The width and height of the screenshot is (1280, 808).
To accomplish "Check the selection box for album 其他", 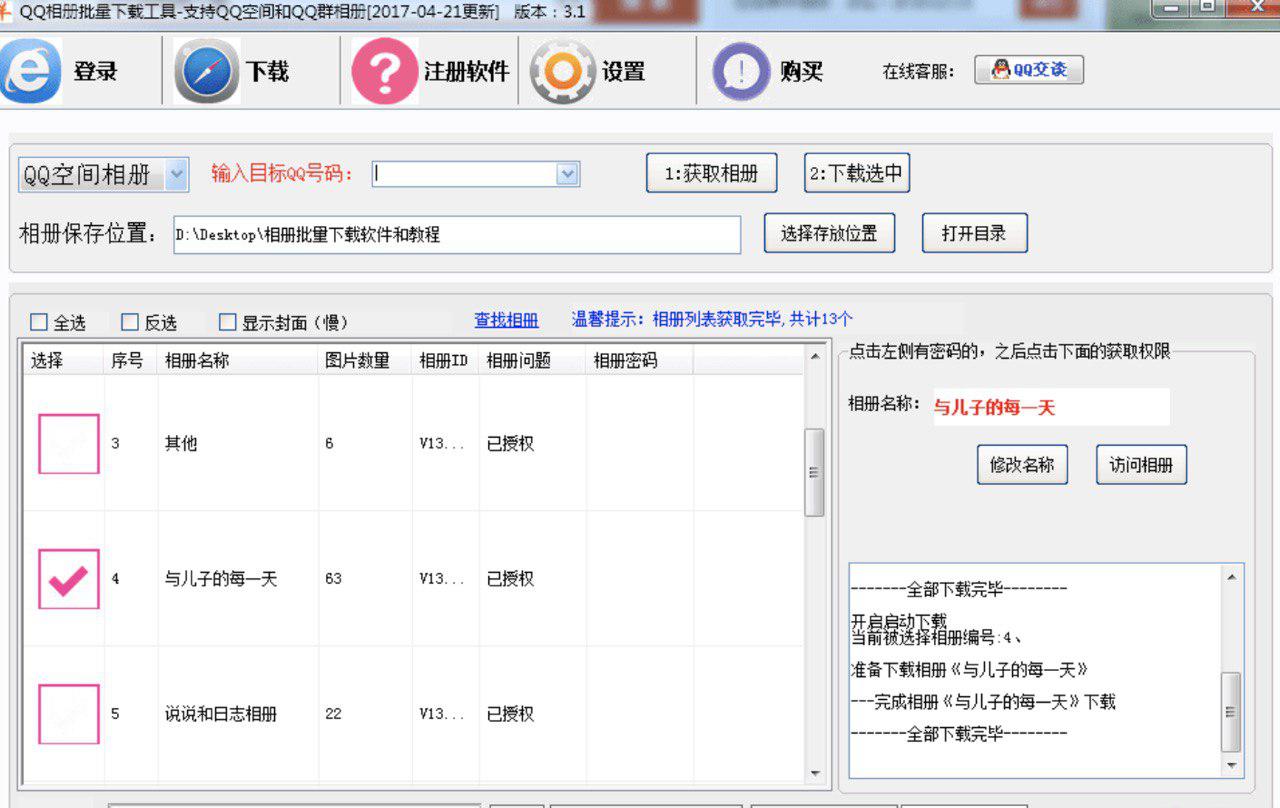I will click(x=69, y=443).
